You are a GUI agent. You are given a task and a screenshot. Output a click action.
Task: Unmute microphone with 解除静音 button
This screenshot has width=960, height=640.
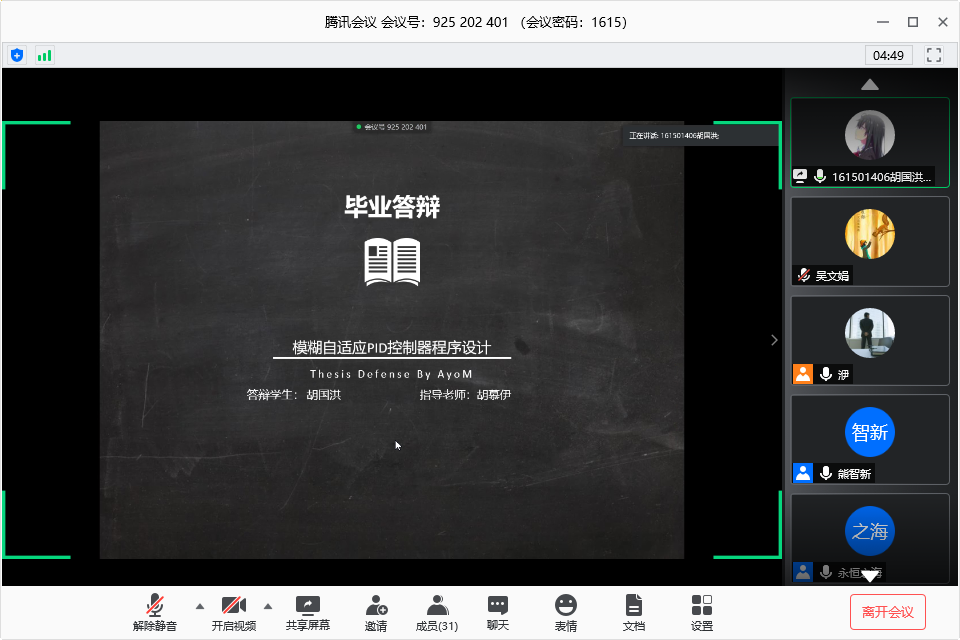pos(155,612)
